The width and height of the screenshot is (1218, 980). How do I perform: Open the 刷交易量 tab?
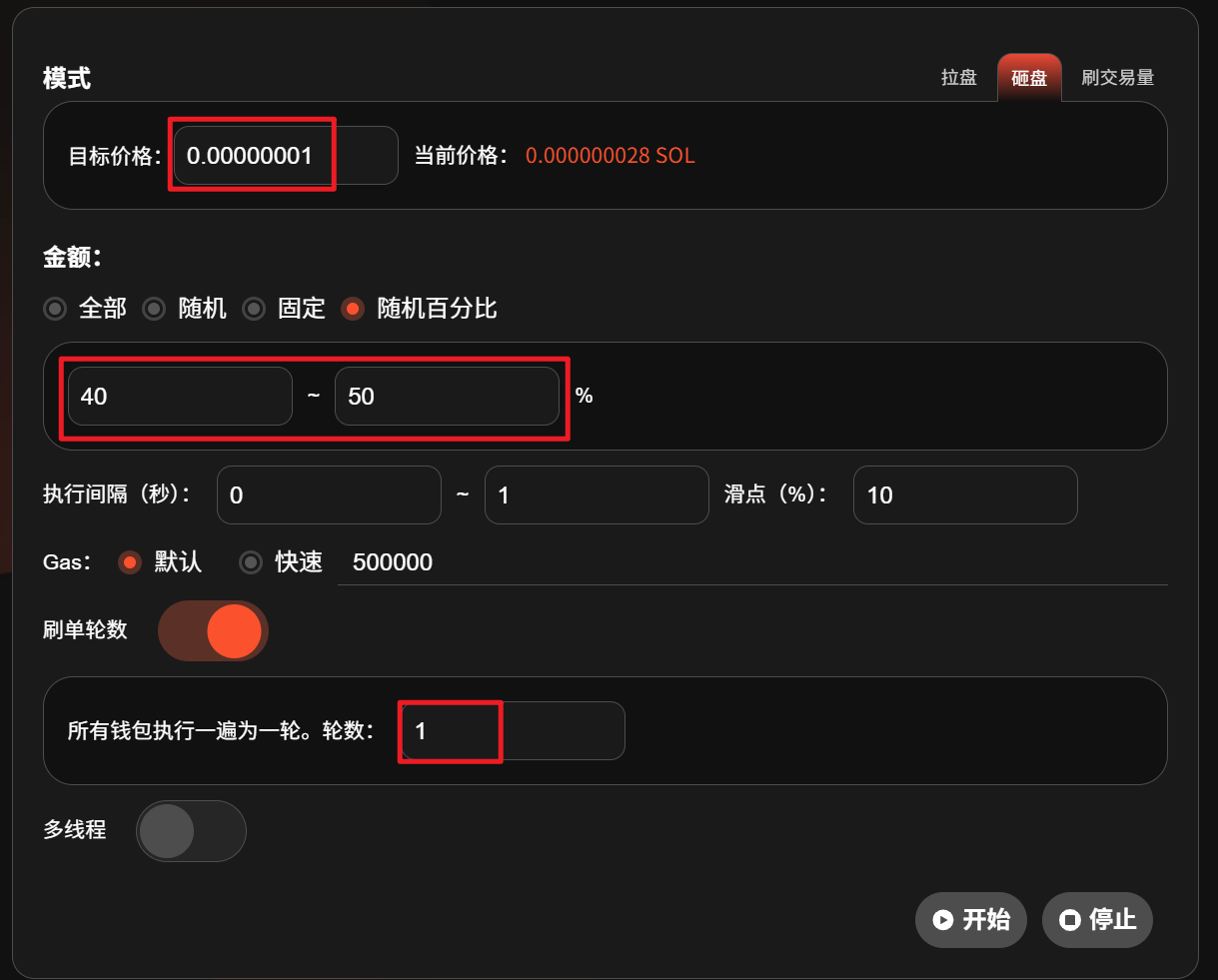click(1117, 78)
